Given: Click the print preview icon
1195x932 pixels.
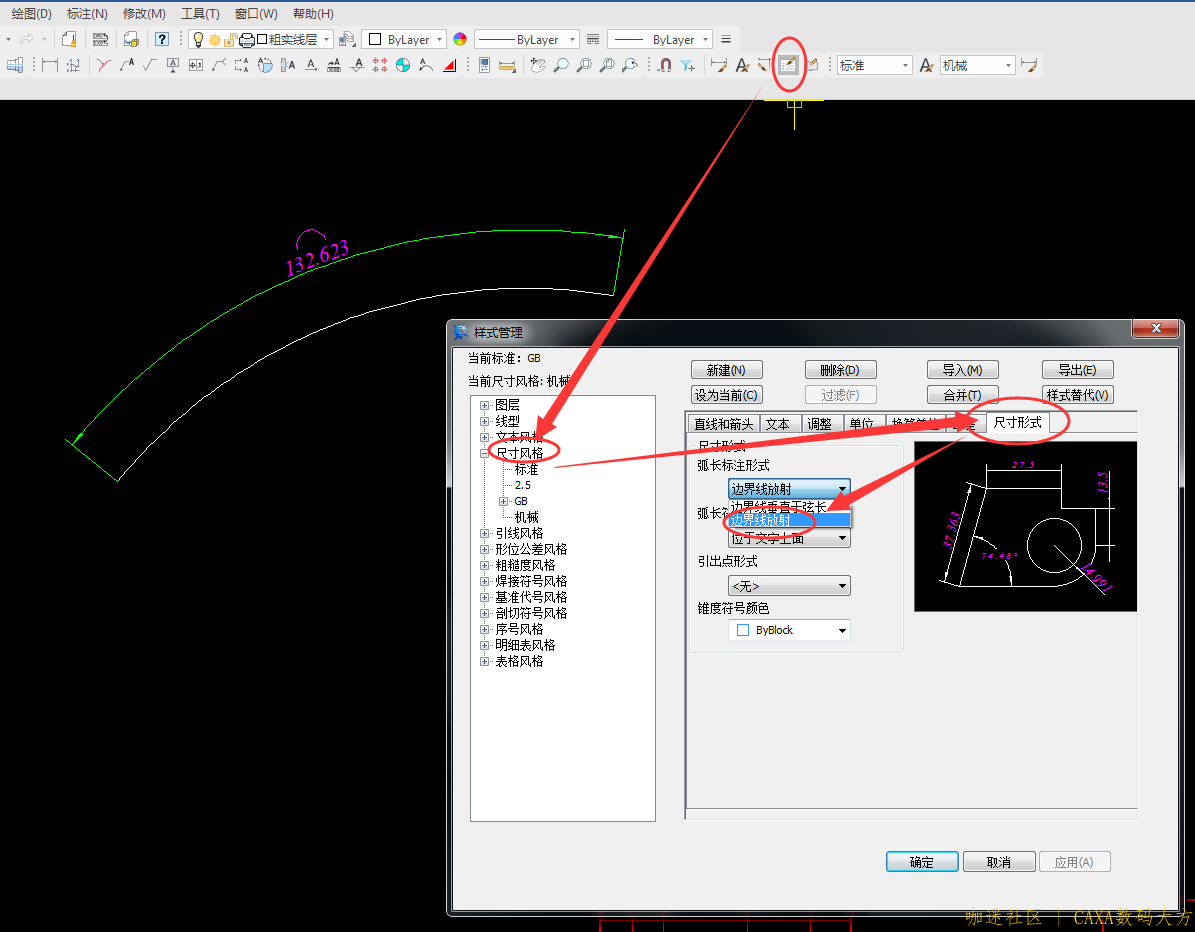Looking at the screenshot, I should coord(131,40).
